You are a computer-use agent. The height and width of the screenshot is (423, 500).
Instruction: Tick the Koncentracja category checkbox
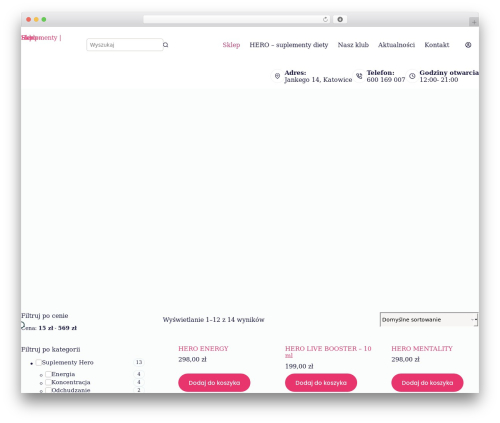[x=48, y=382]
